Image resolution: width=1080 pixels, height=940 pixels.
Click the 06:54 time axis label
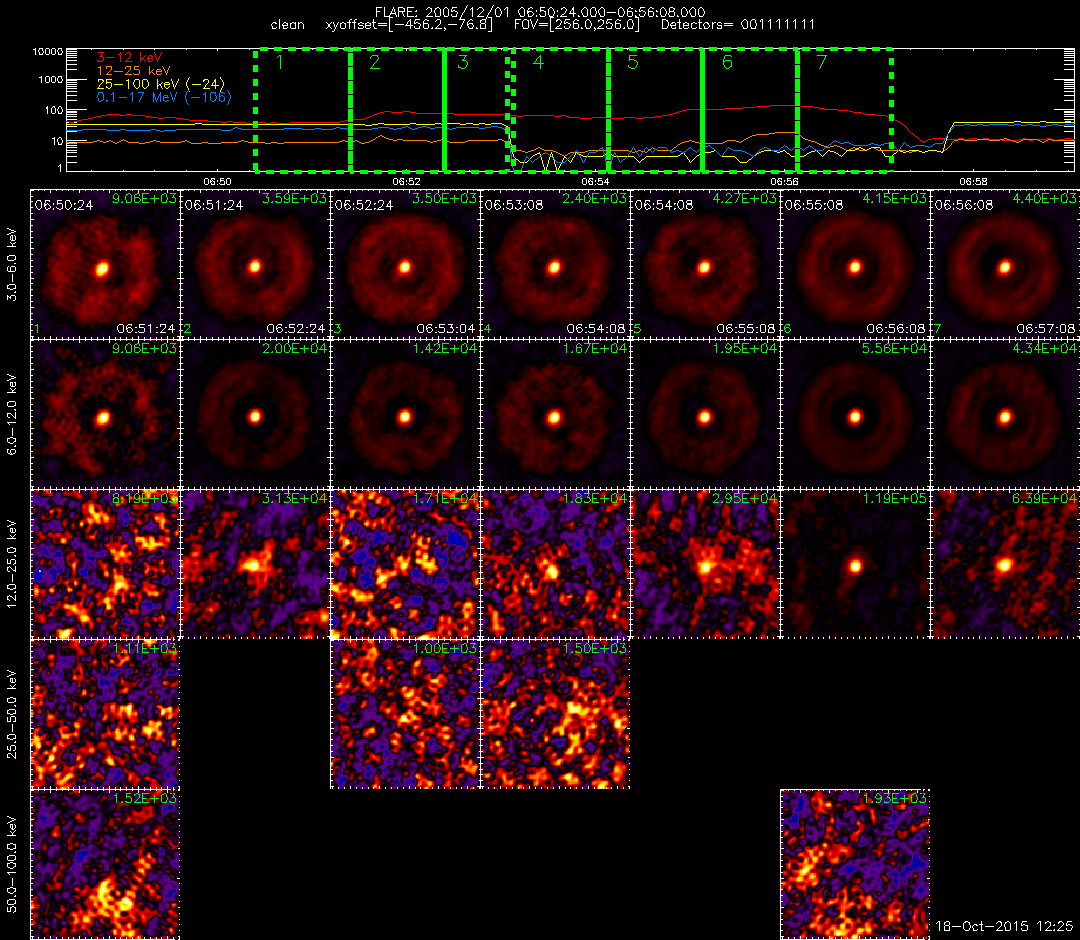point(595,182)
